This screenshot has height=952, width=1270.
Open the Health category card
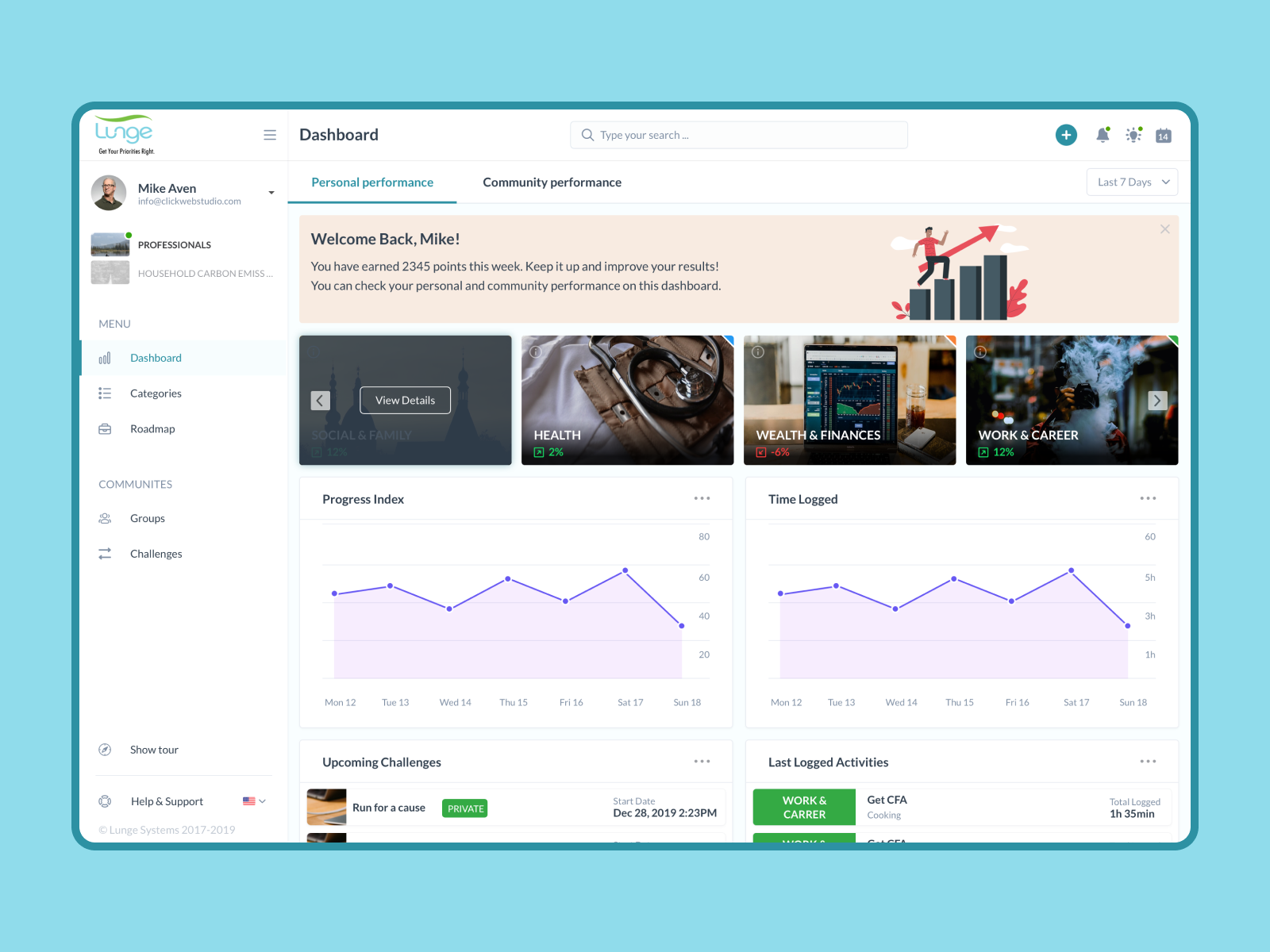pos(627,401)
